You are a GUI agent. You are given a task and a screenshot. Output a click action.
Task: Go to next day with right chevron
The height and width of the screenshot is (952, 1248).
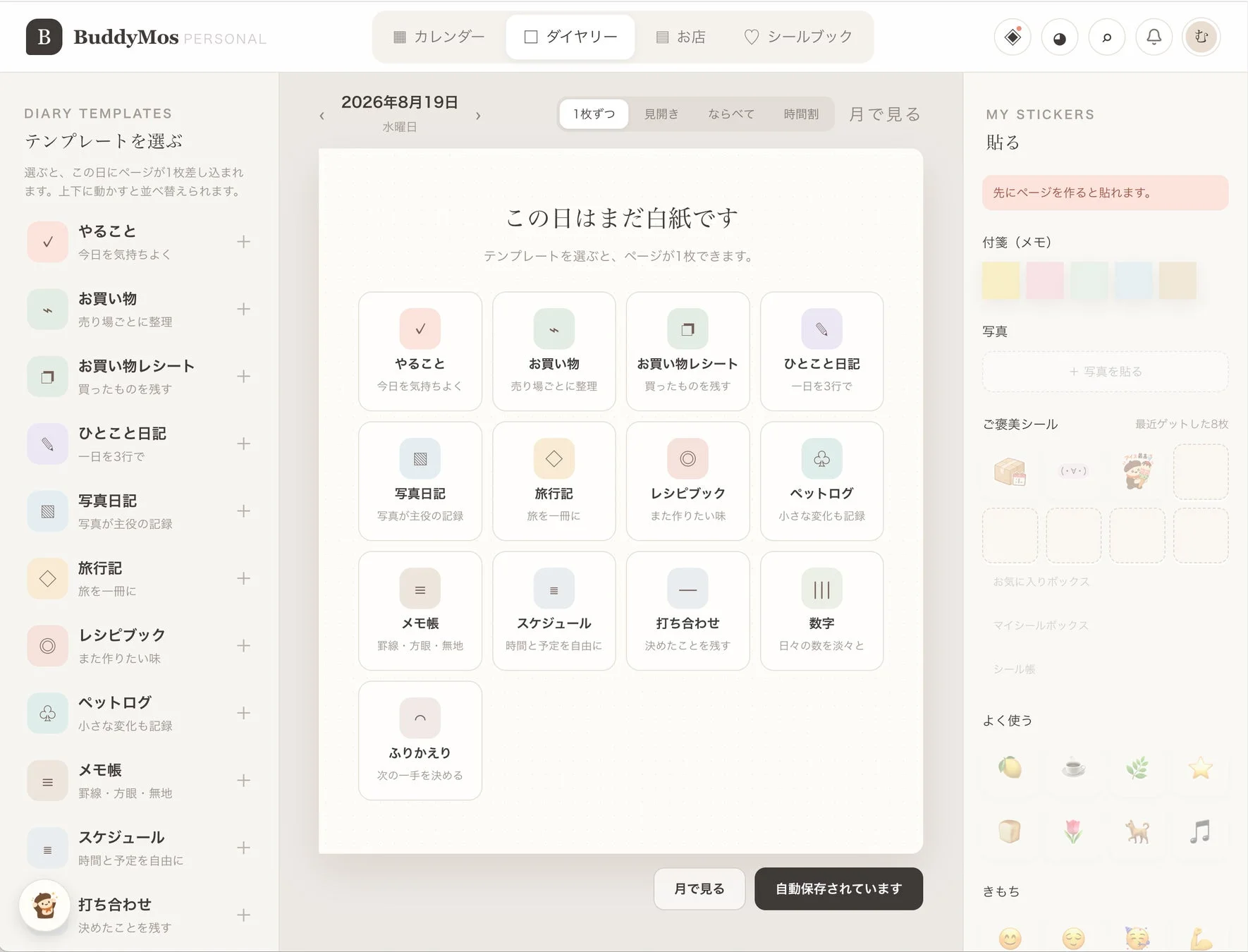click(x=478, y=115)
